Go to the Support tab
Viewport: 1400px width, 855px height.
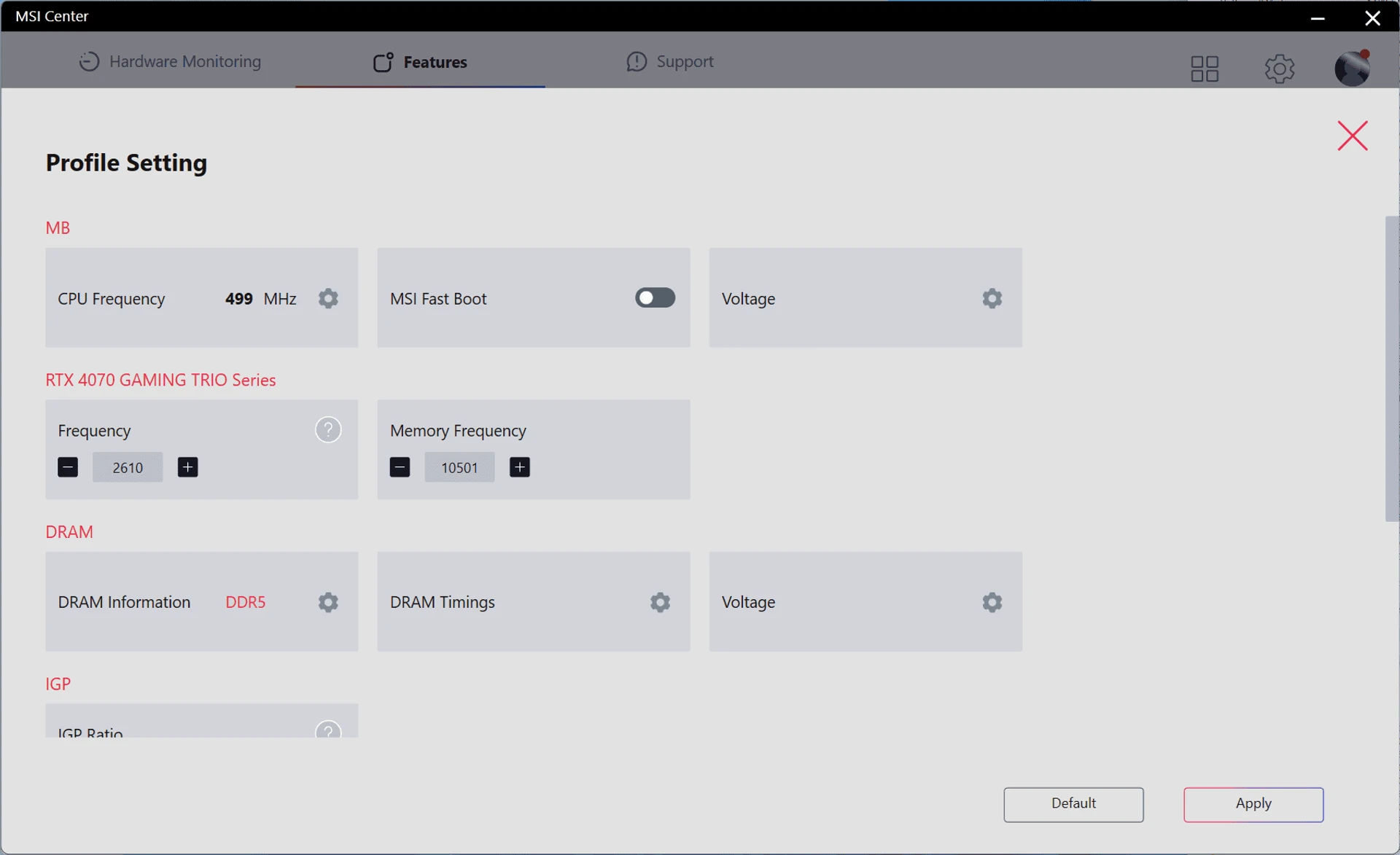(x=670, y=61)
